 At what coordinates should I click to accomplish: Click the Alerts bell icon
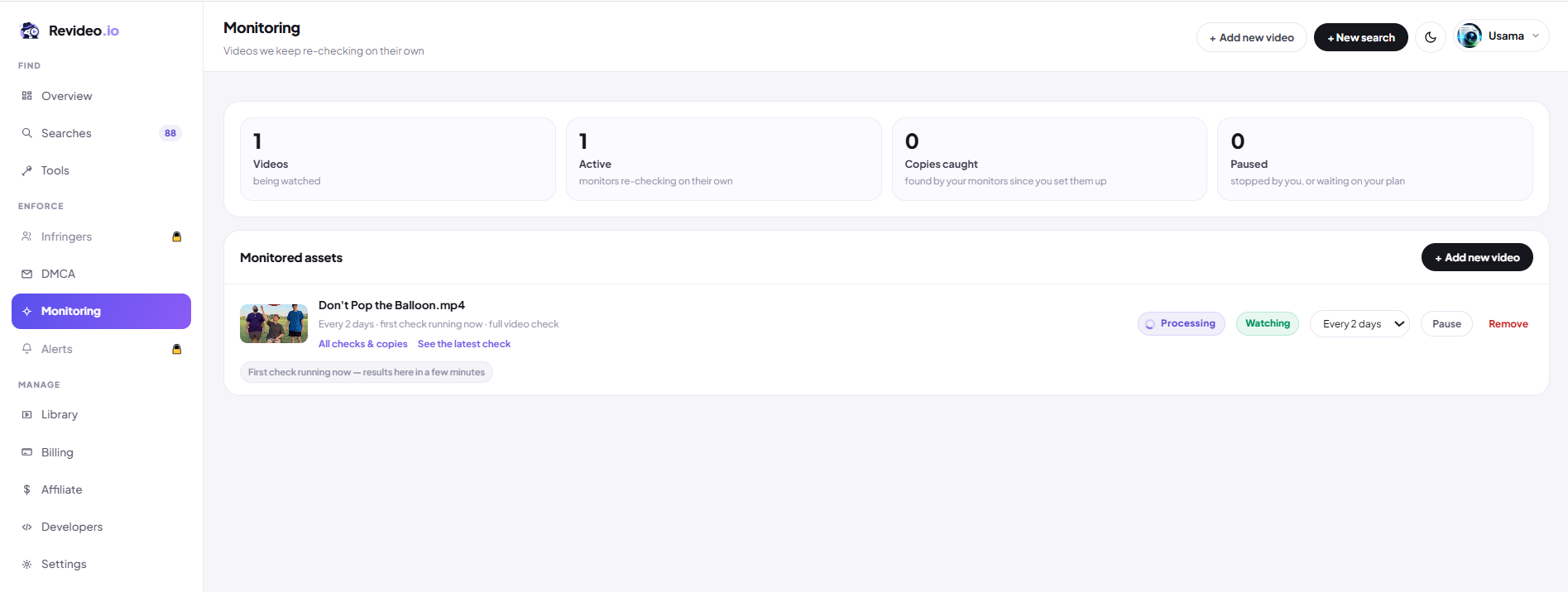coord(26,349)
